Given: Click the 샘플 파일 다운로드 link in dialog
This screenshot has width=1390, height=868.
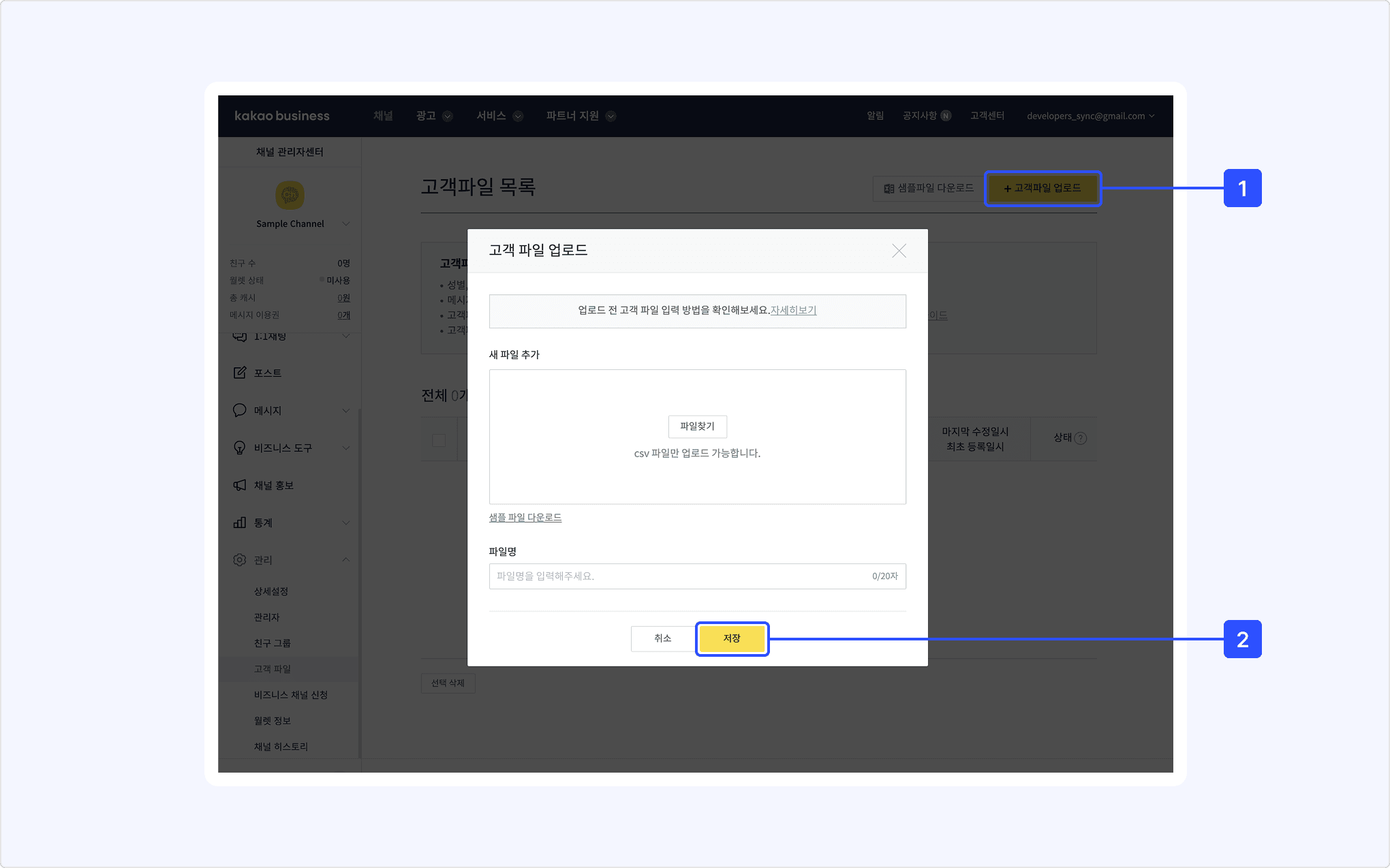Looking at the screenshot, I should pos(525,518).
